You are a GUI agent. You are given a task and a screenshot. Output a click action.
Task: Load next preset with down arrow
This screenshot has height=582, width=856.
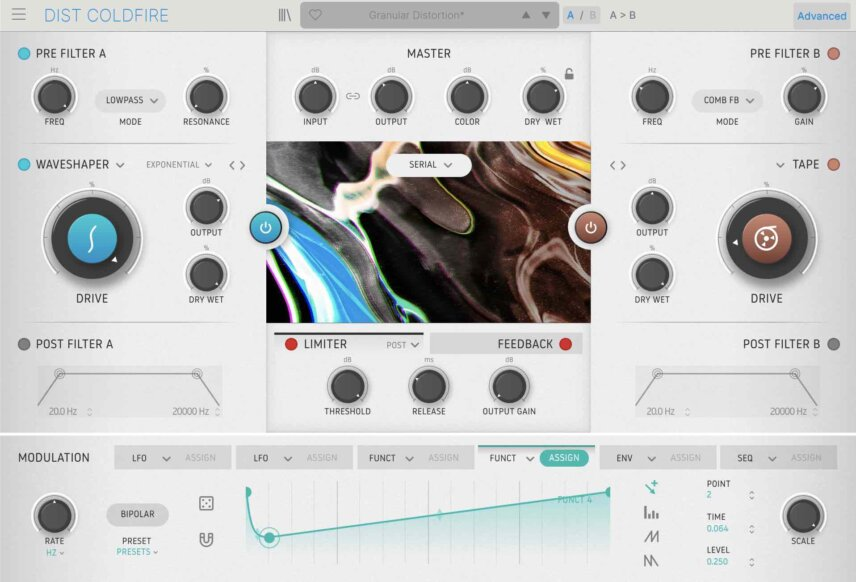click(546, 15)
